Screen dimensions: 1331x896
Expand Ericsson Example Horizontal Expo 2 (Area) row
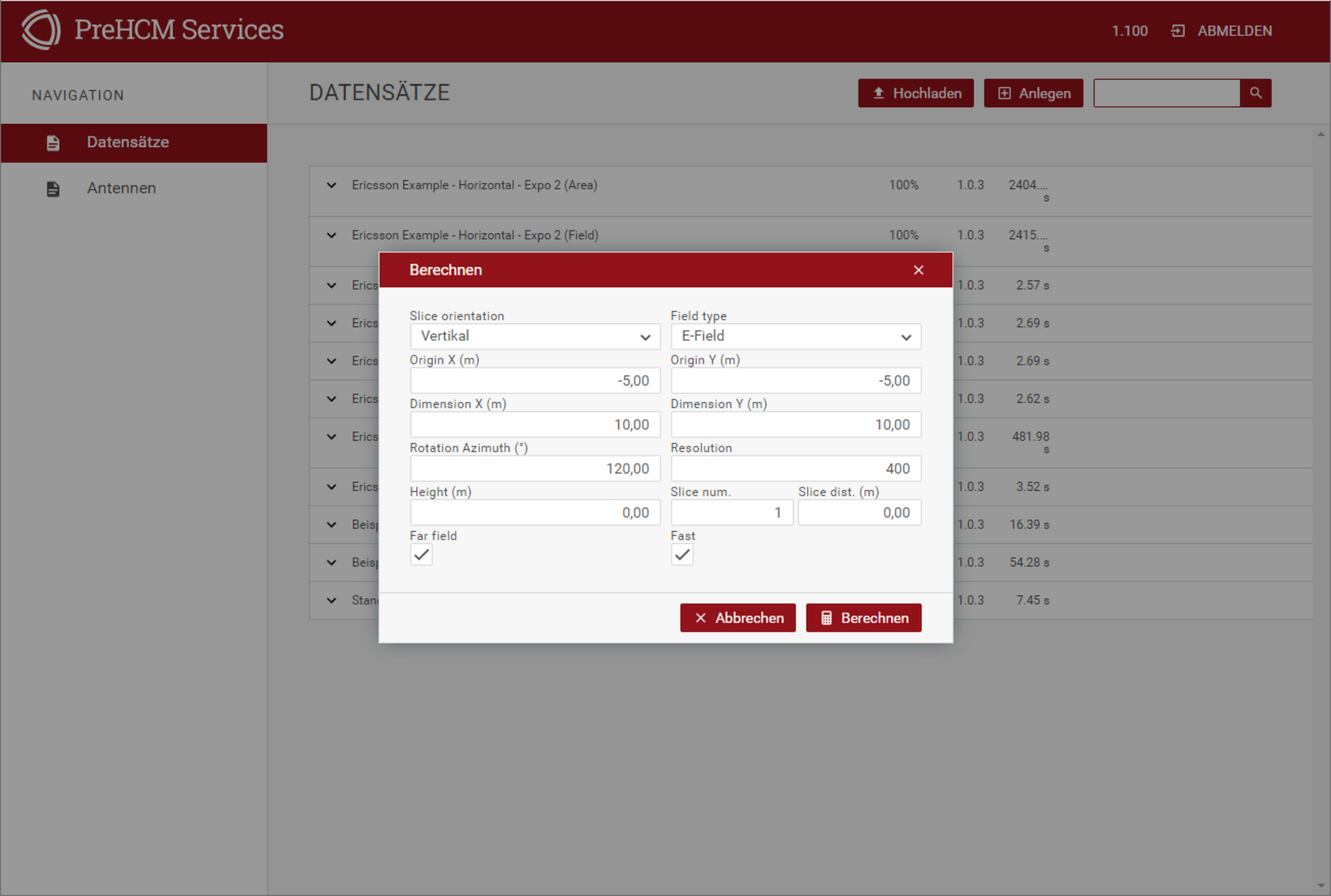pyautogui.click(x=331, y=185)
